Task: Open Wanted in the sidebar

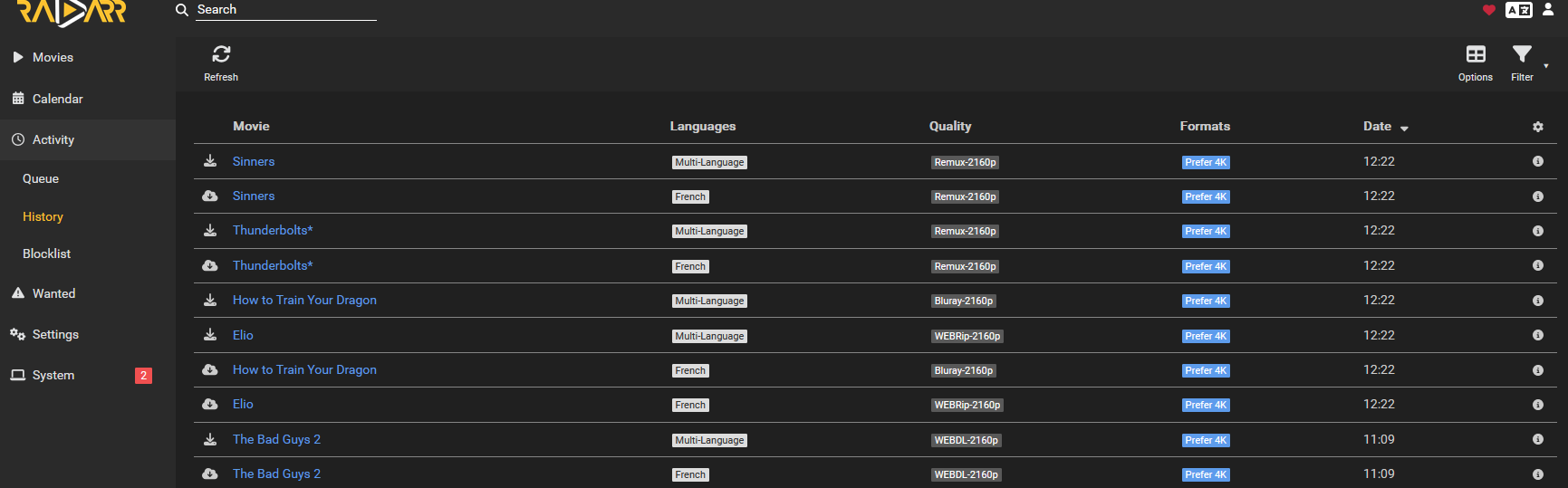Action: 88,293
